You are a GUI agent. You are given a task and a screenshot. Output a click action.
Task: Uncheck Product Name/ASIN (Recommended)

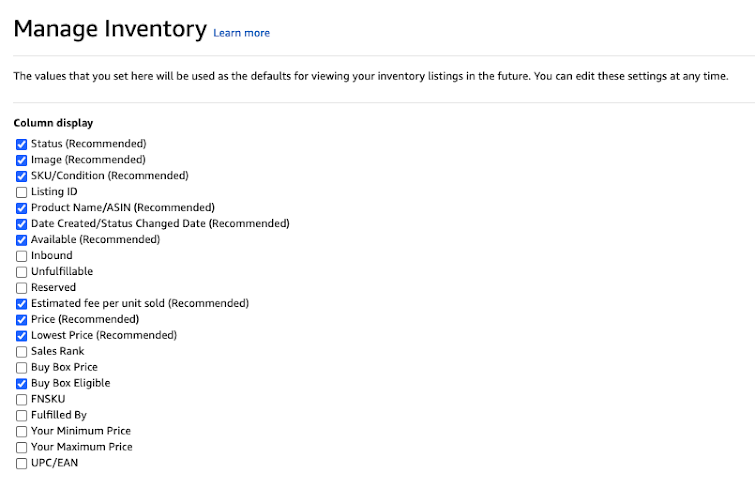(x=22, y=208)
